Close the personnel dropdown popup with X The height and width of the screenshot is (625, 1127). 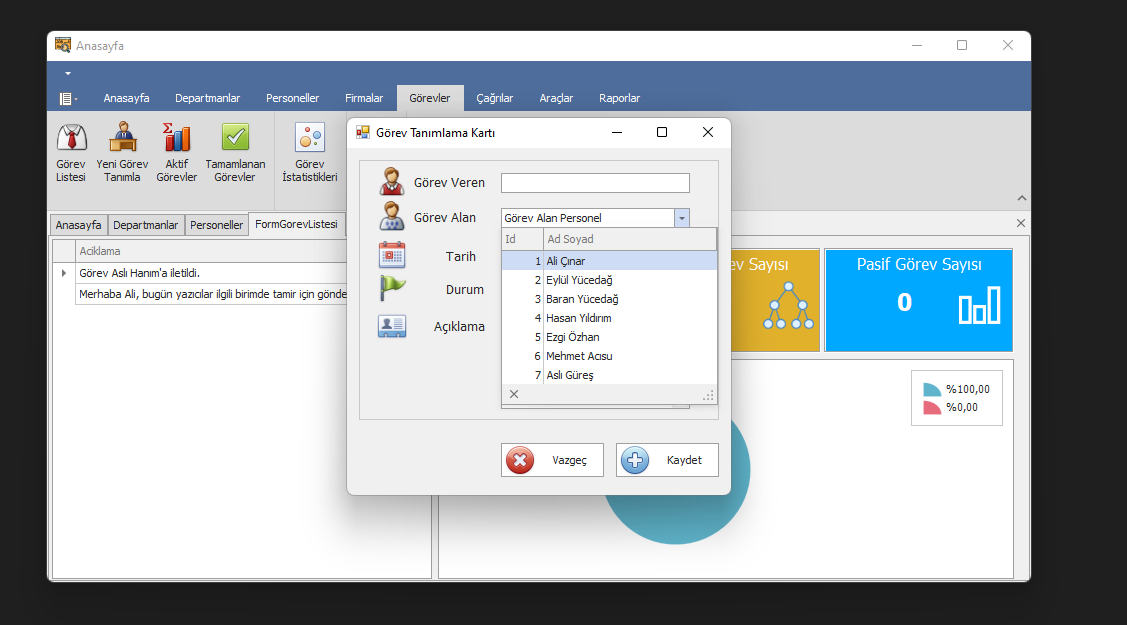pyautogui.click(x=514, y=394)
